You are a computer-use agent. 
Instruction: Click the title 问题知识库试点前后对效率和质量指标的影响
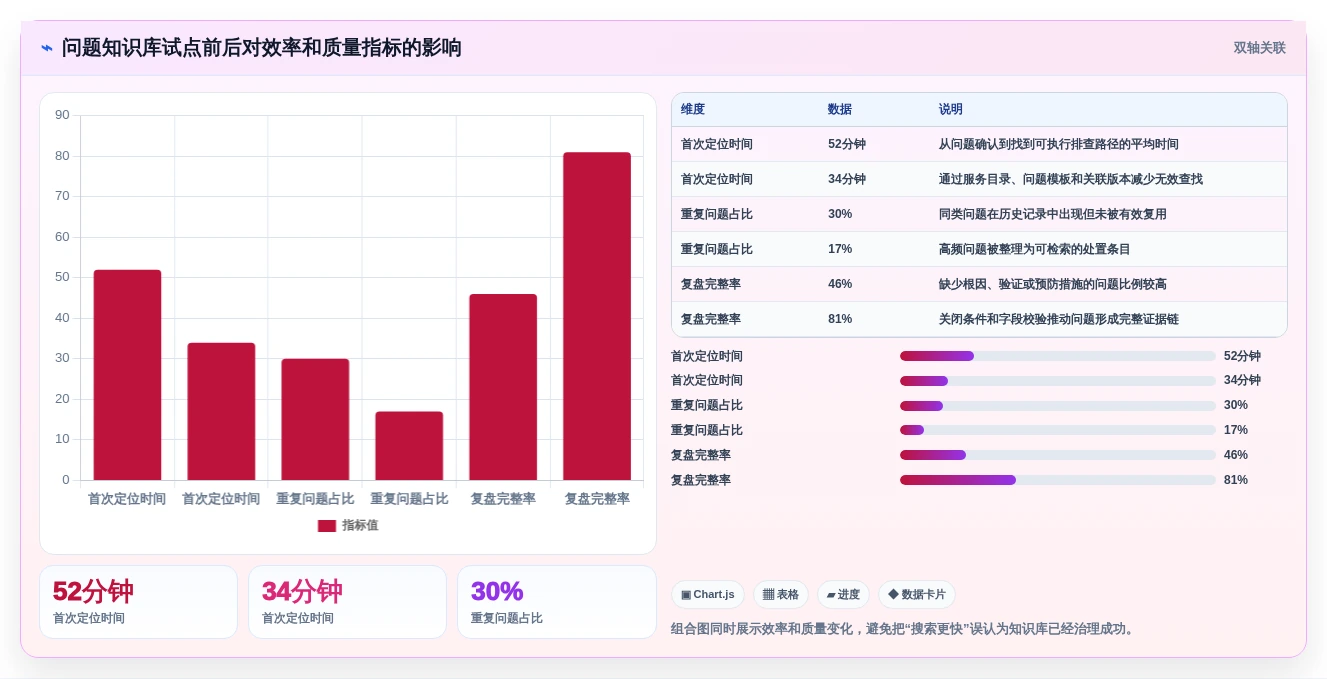pyautogui.click(x=262, y=48)
